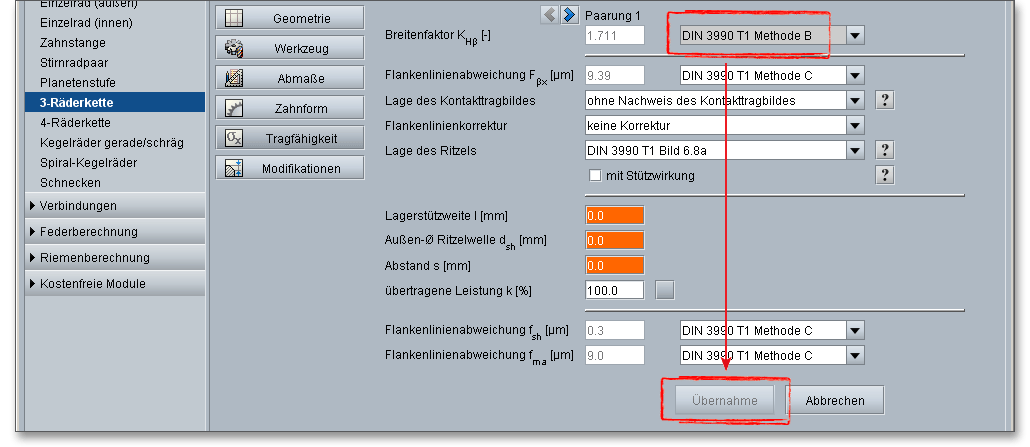
Task: Go to previous Paarung with left arrow
Action: 550,14
